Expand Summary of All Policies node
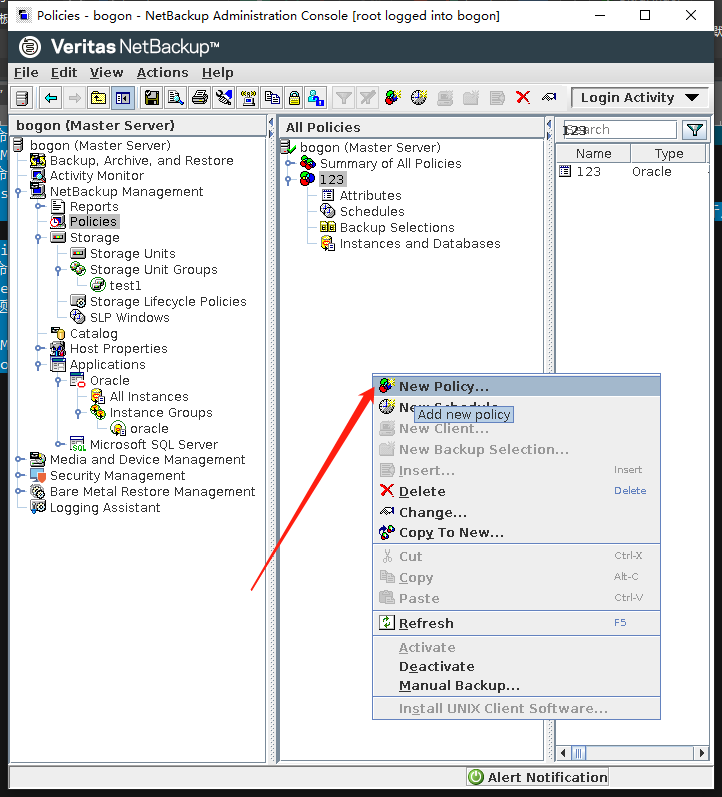Viewport: 722px width, 797px height. pyautogui.click(x=289, y=163)
